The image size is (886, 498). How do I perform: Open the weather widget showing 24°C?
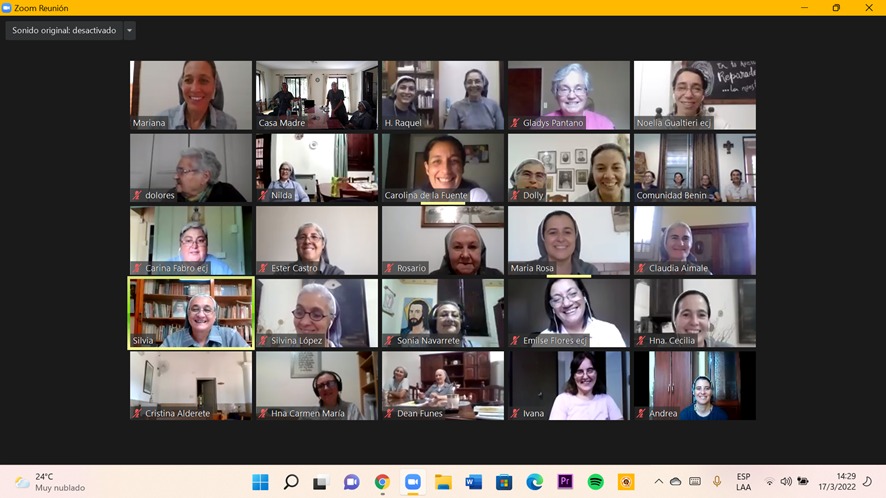50,482
